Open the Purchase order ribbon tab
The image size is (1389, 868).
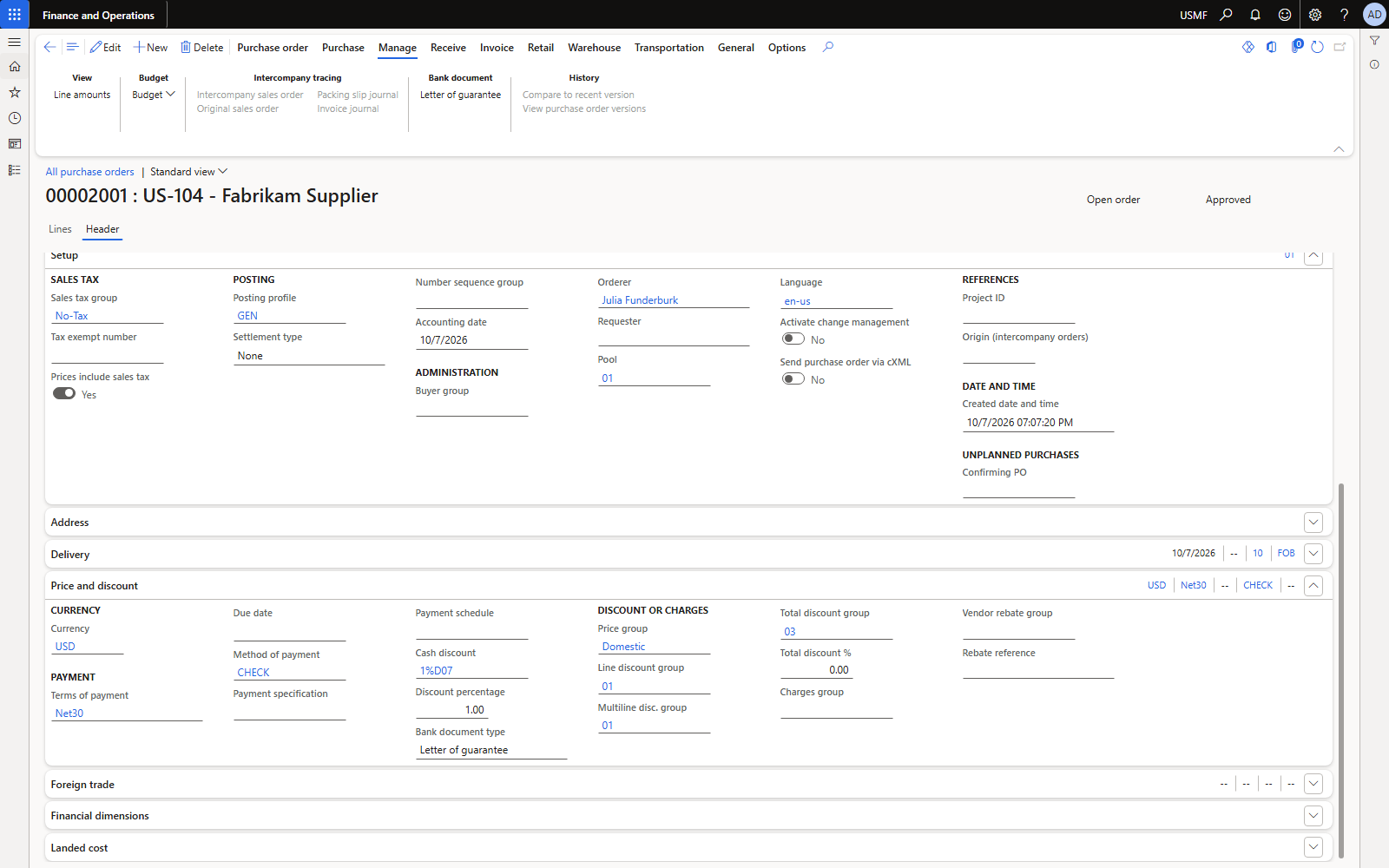tap(273, 48)
